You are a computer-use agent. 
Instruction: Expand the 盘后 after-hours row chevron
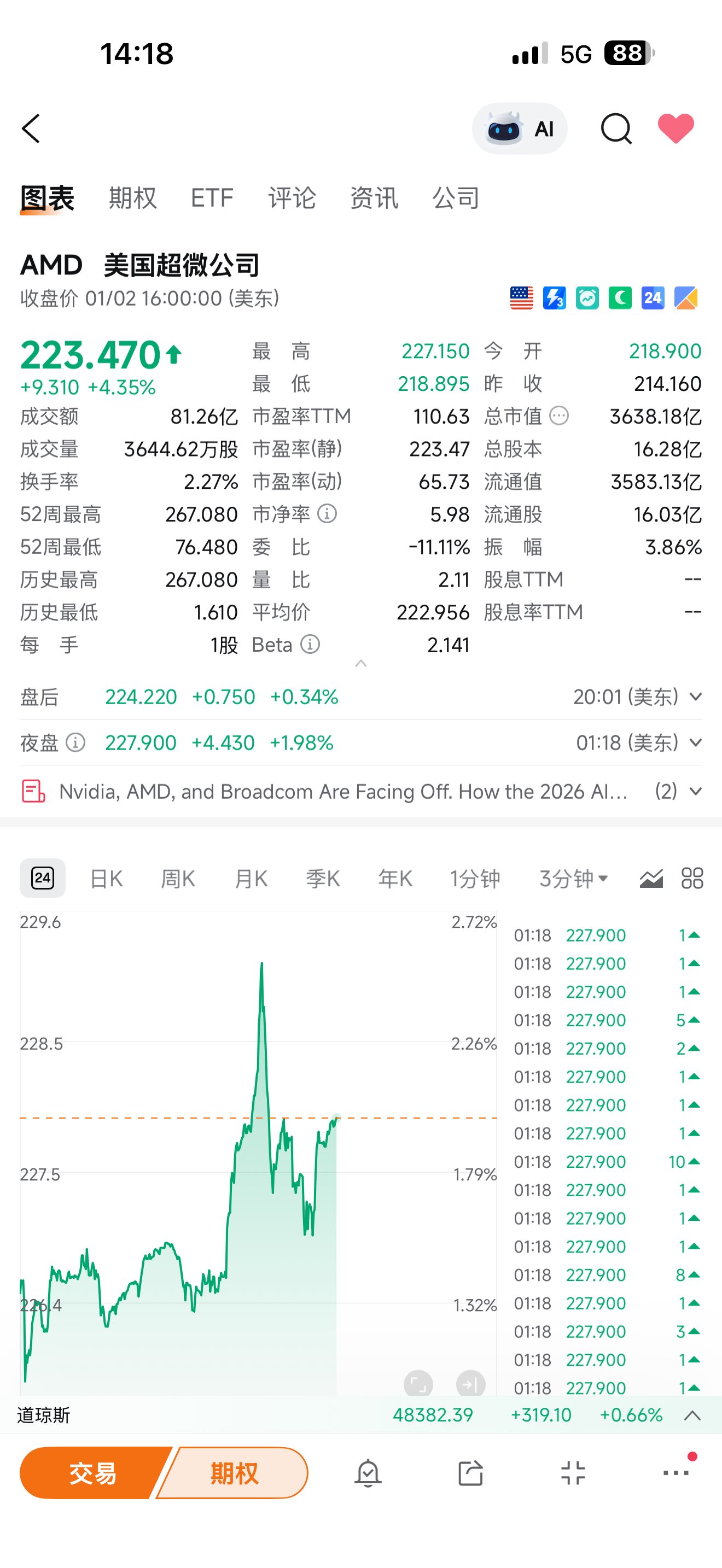point(695,697)
